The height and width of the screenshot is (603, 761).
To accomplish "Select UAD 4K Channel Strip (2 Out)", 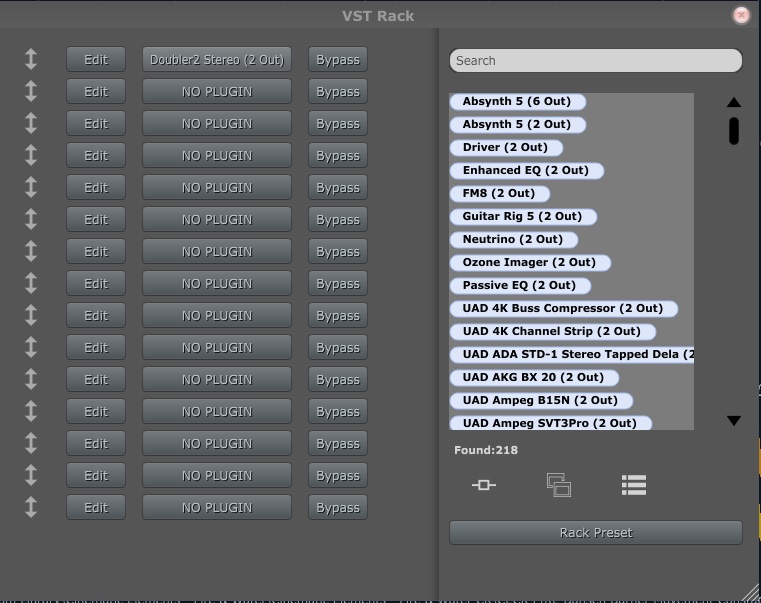I will click(x=553, y=331).
